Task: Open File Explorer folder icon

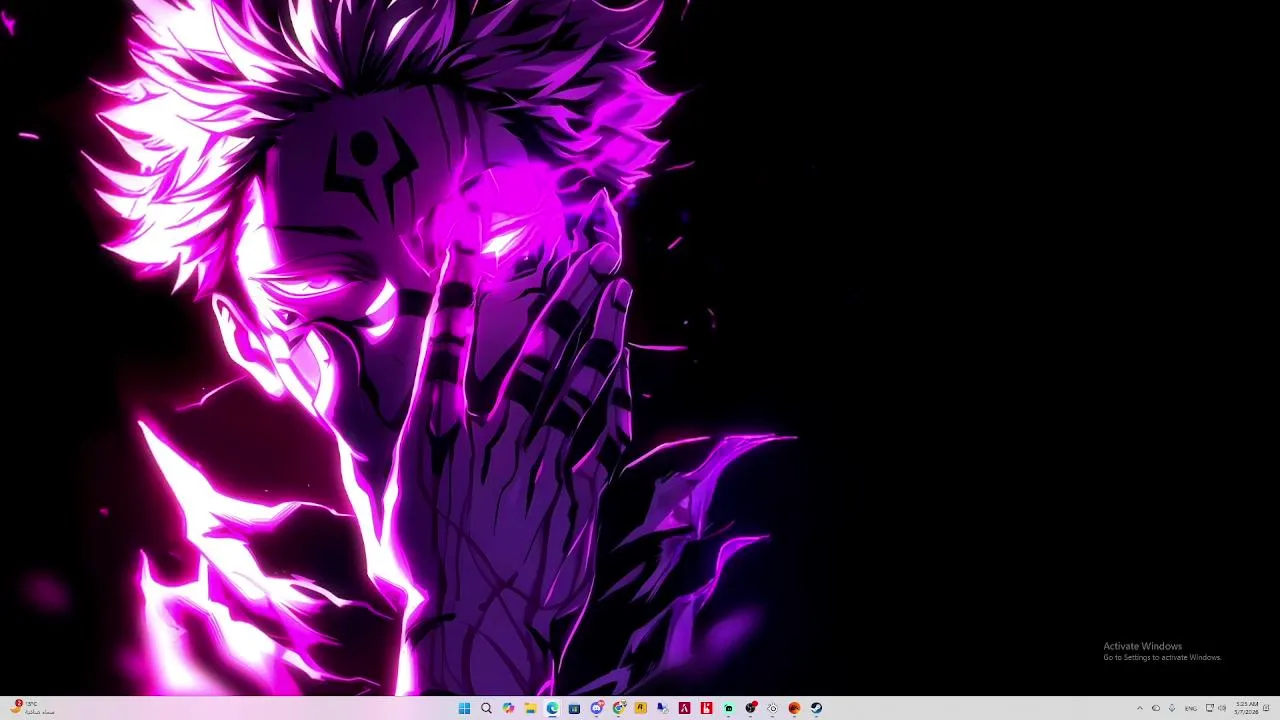Action: 530,708
